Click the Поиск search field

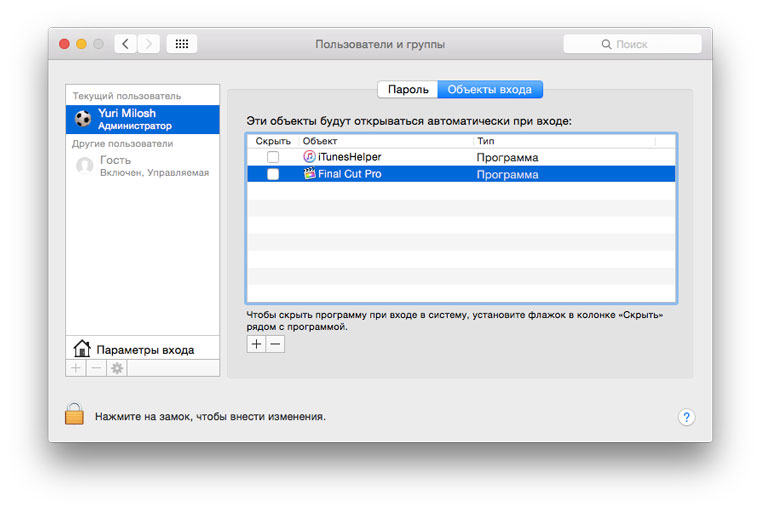[x=630, y=44]
